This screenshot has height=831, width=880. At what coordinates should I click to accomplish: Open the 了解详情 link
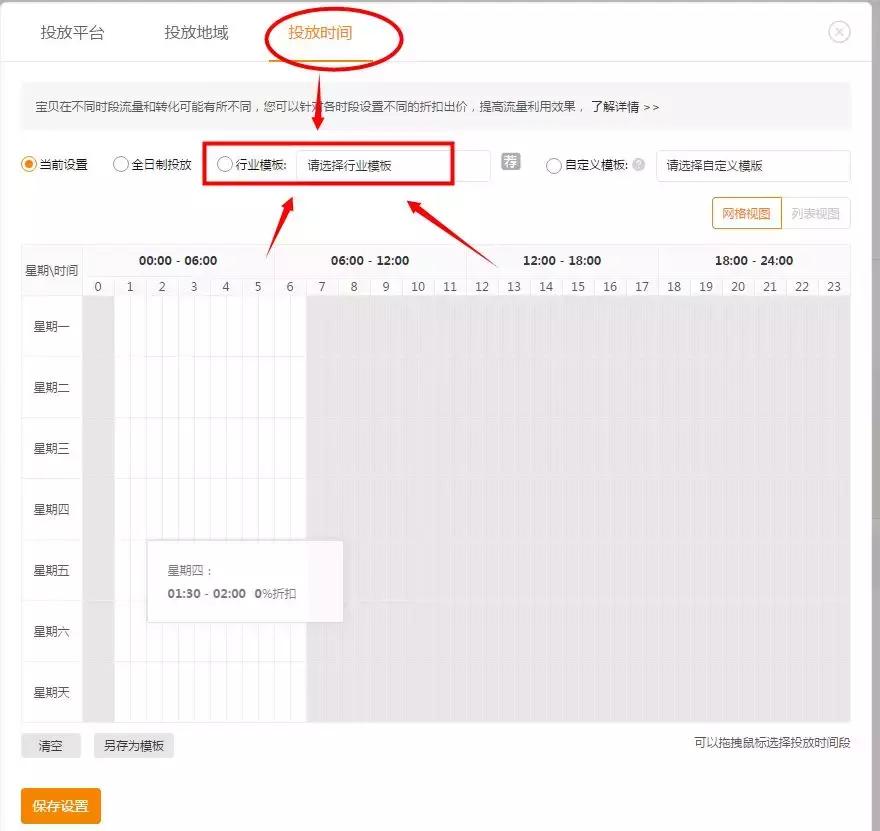coord(615,107)
